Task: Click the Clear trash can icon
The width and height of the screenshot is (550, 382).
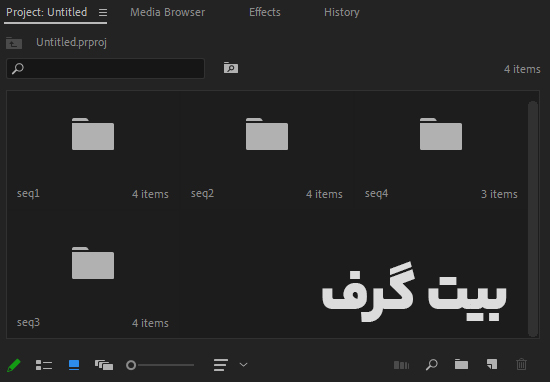Action: point(522,364)
